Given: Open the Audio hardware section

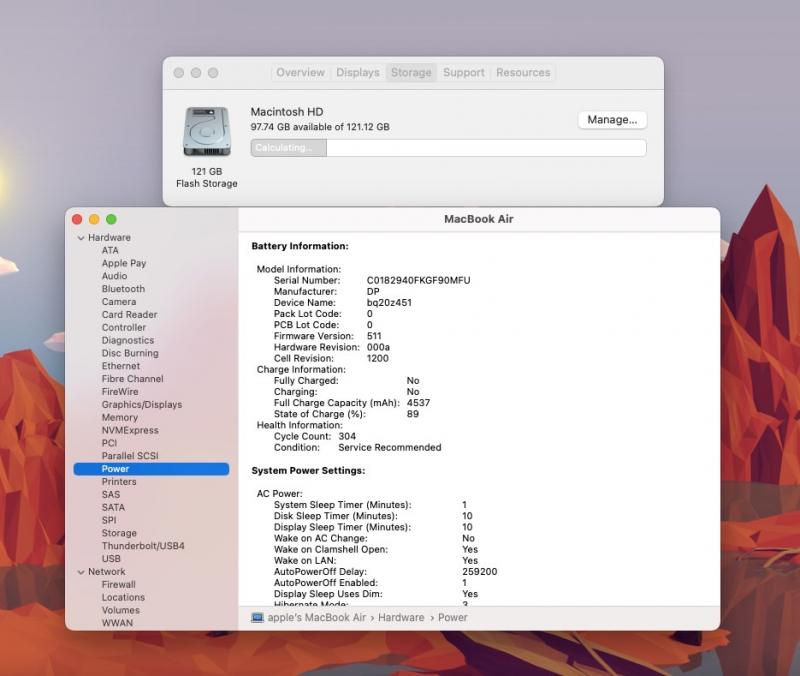Looking at the screenshot, I should [114, 276].
